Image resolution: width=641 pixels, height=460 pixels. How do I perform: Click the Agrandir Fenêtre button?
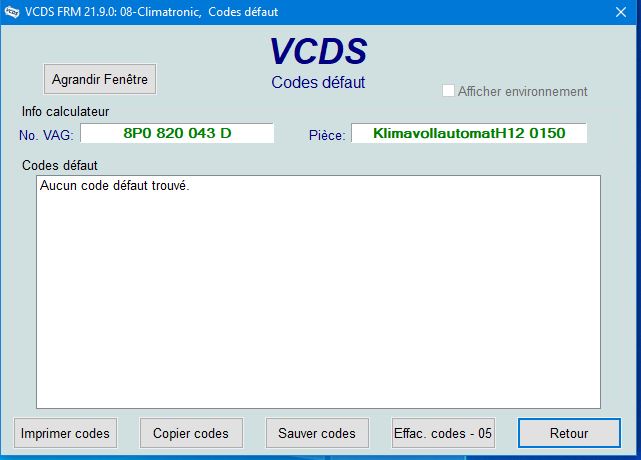(x=100, y=79)
